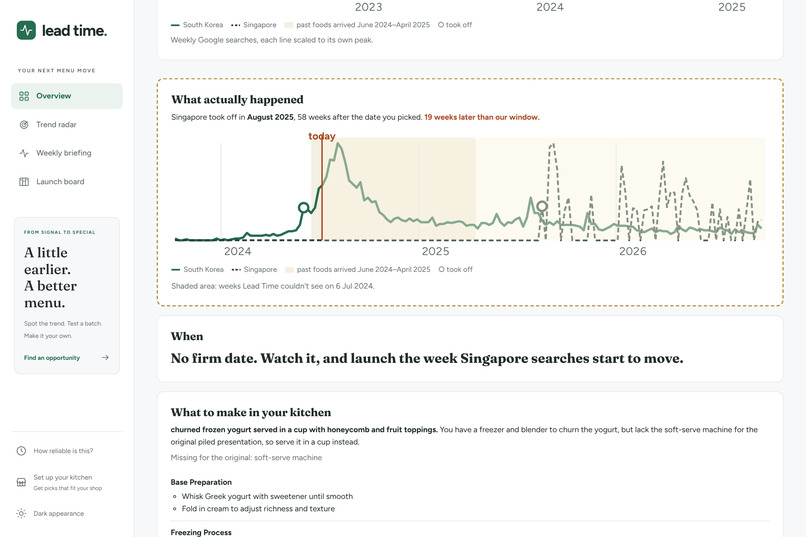This screenshot has height=537, width=806.
Task: Click the Trend radar target icon
Action: (24, 124)
